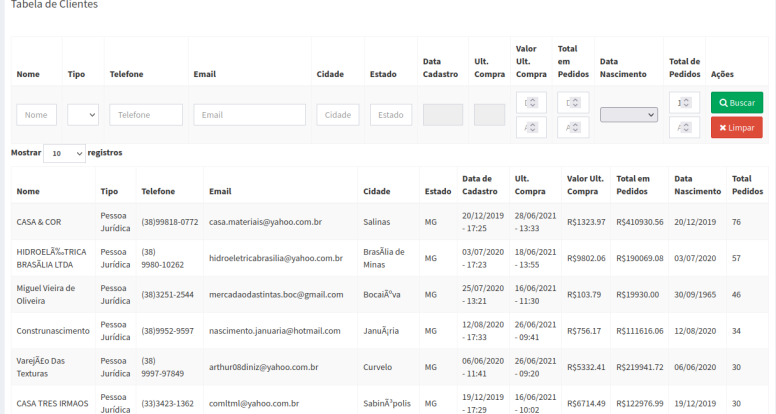Click the Ult. Compra filter date field

point(489,115)
